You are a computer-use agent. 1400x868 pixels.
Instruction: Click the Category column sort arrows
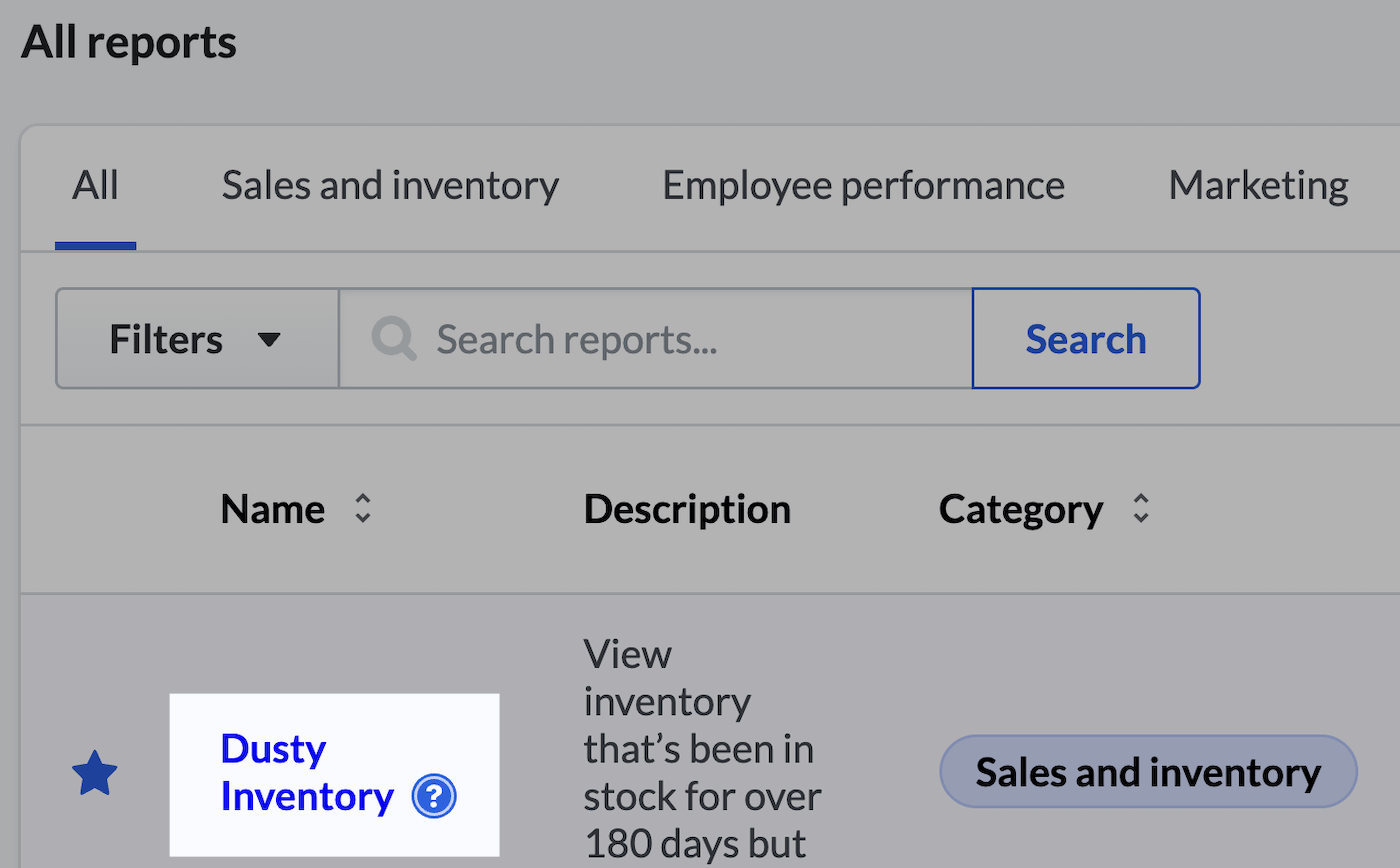point(1141,509)
